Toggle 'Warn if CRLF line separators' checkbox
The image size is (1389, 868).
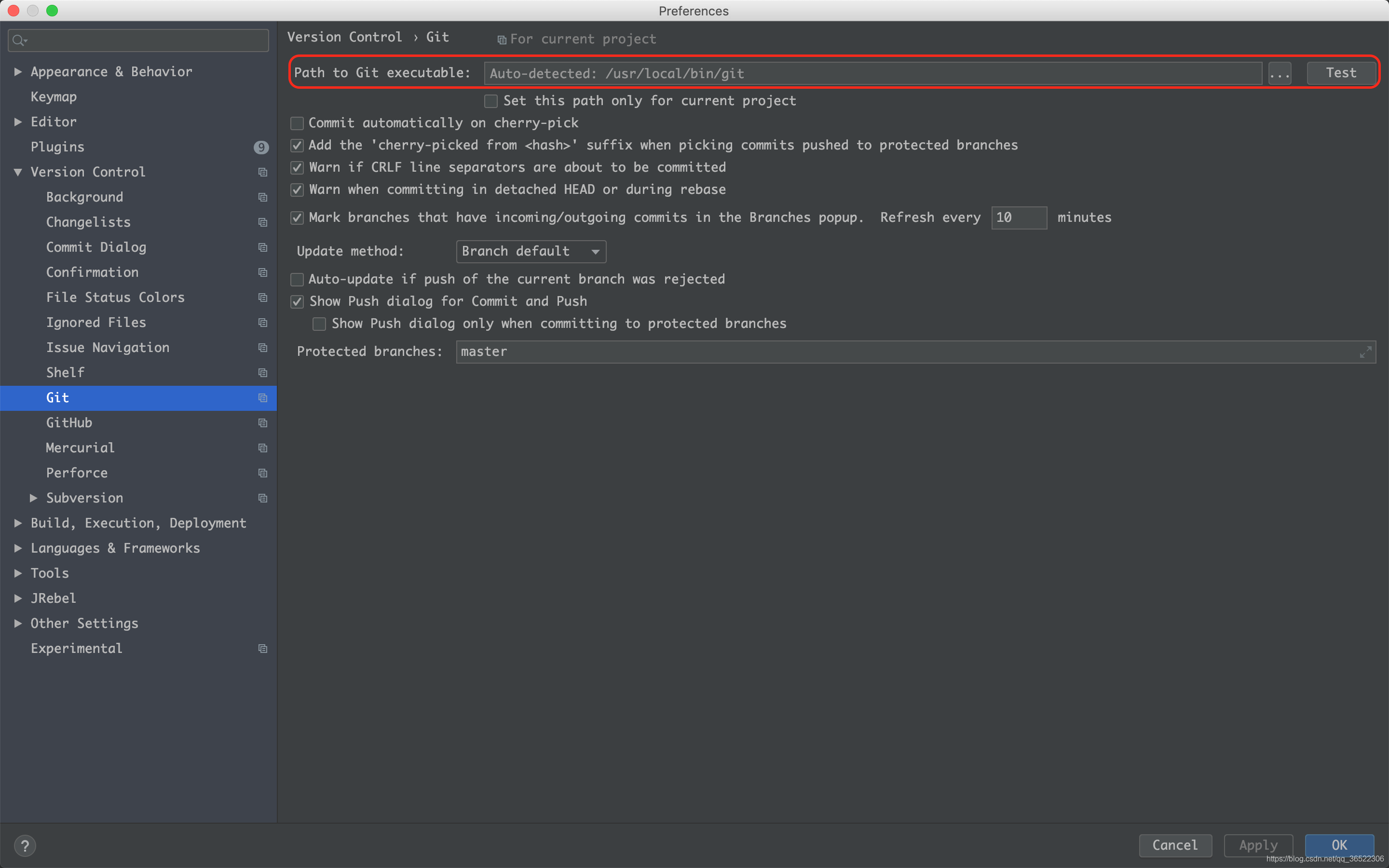tap(297, 167)
